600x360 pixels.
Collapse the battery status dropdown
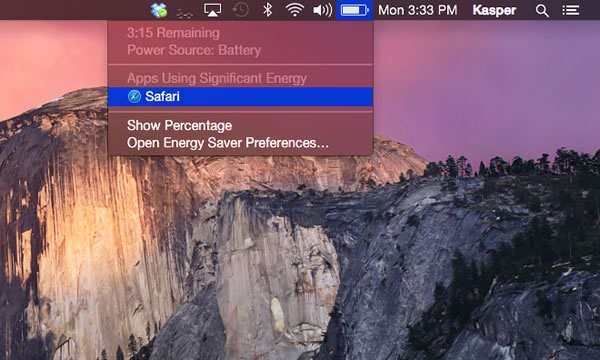(354, 10)
